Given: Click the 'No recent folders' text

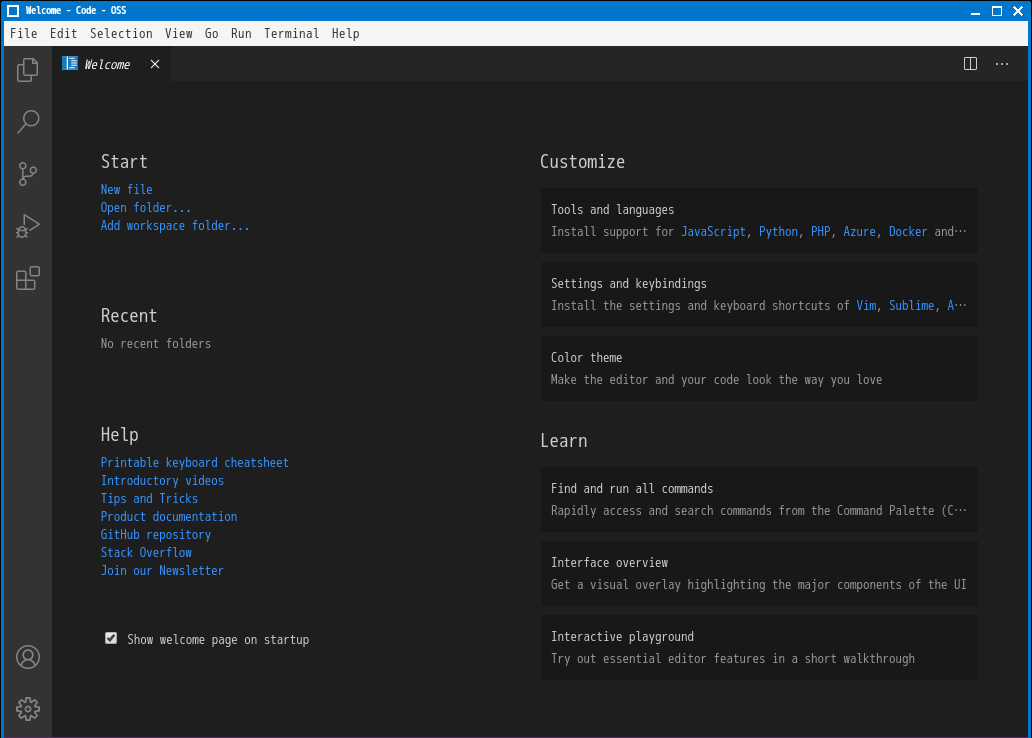Looking at the screenshot, I should [x=156, y=344].
